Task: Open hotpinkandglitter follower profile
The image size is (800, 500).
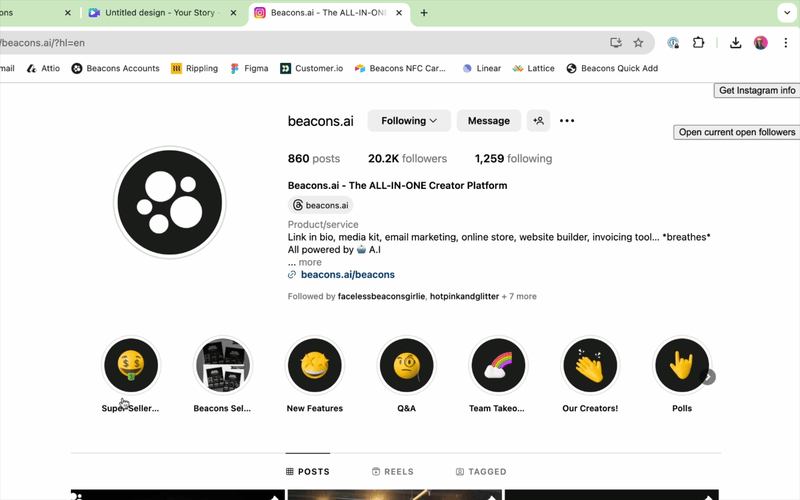Action: click(x=464, y=296)
